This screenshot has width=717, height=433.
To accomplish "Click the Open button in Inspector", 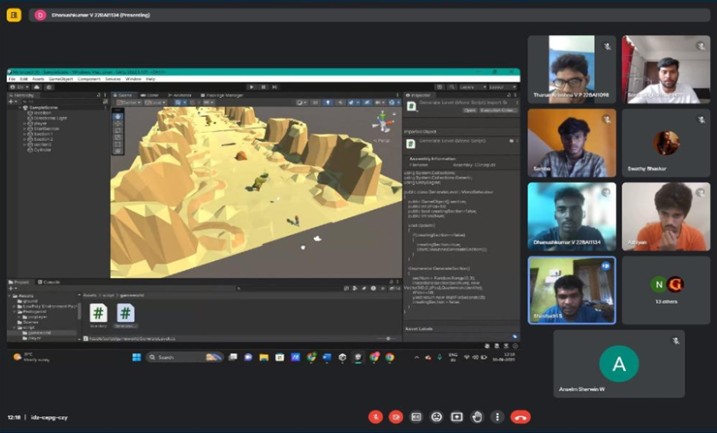I will (x=470, y=110).
